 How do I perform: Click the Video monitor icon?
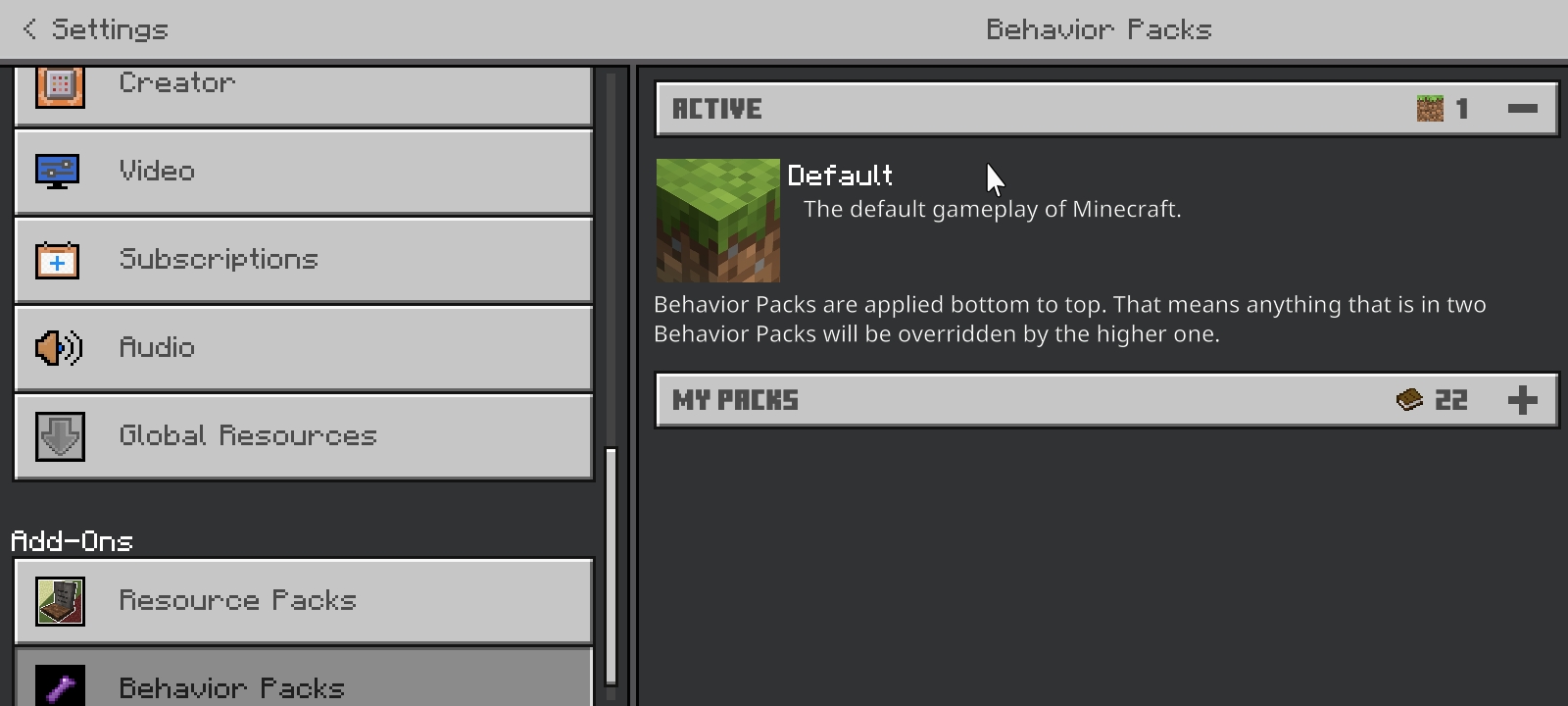tap(58, 172)
